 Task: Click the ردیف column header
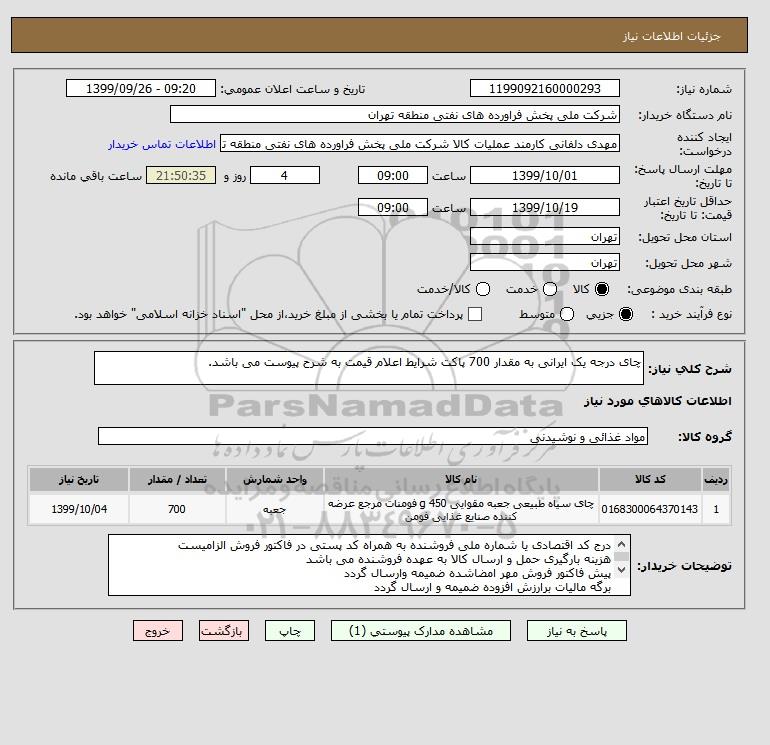tap(716, 479)
